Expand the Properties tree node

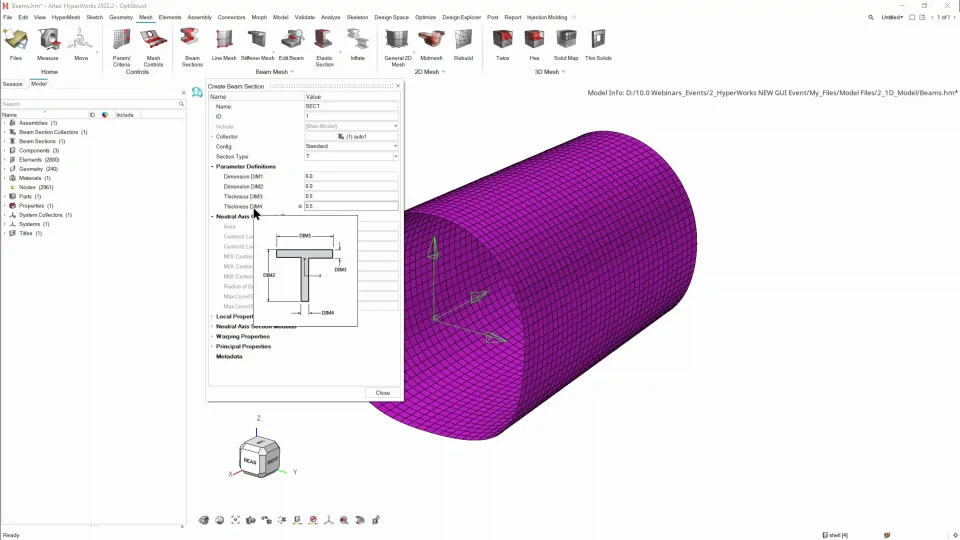click(x=5, y=206)
